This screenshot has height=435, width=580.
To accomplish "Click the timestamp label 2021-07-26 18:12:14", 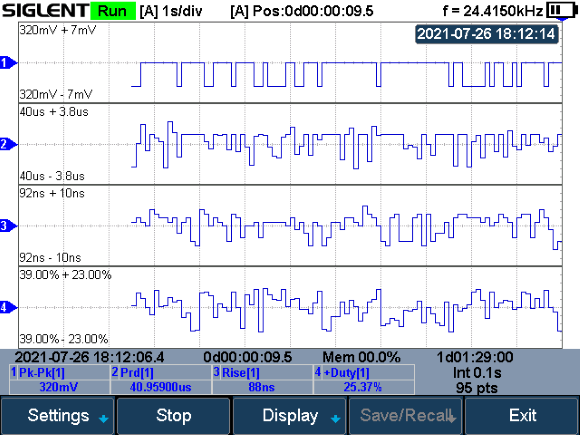I will pos(486,34).
